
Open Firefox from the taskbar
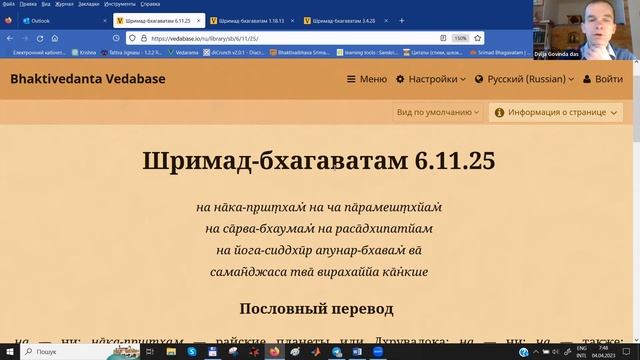(275, 351)
